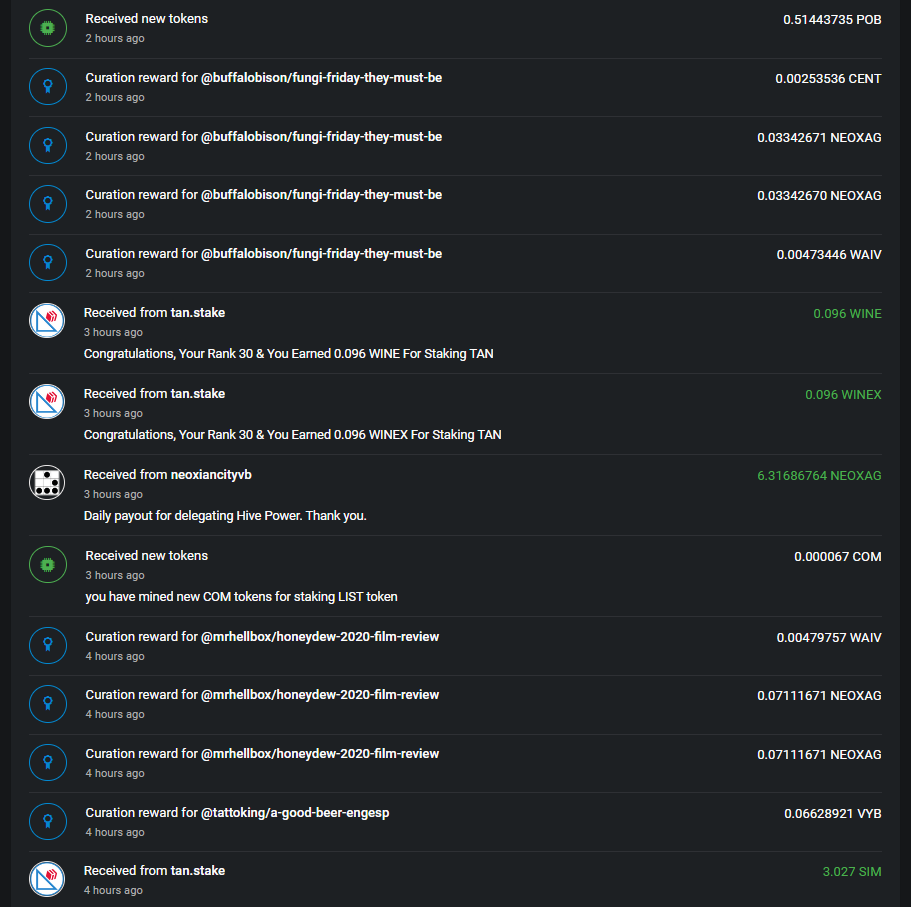Open the fungi-friday post link on the 0.00473446 WAIV row

321,254
